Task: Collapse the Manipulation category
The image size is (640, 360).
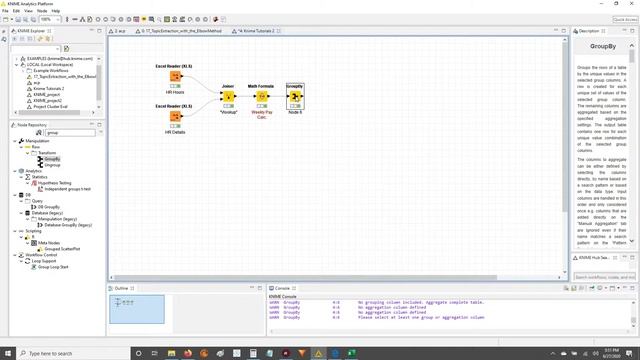Action: 15,141
